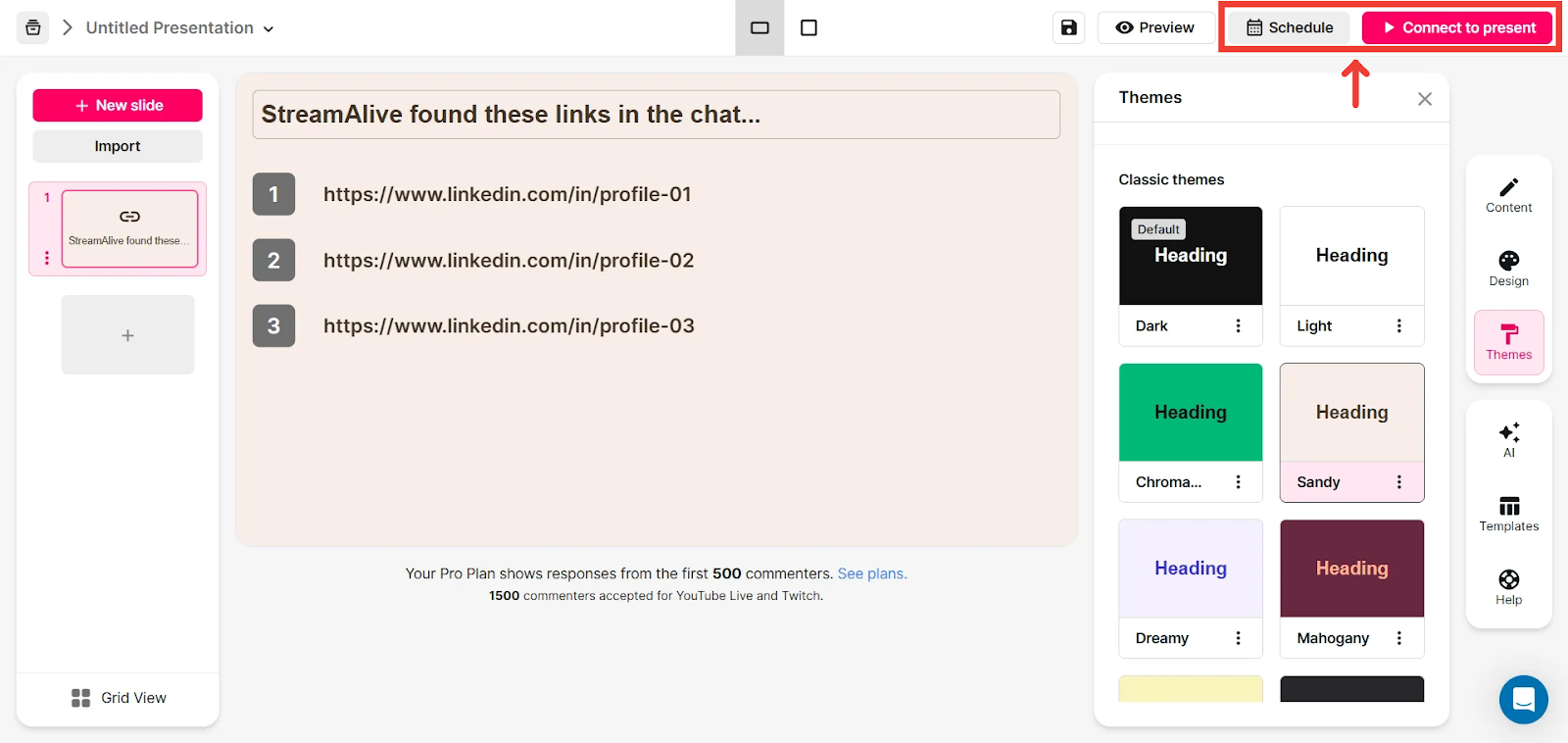
Task: Switch to Grid View
Action: [119, 698]
